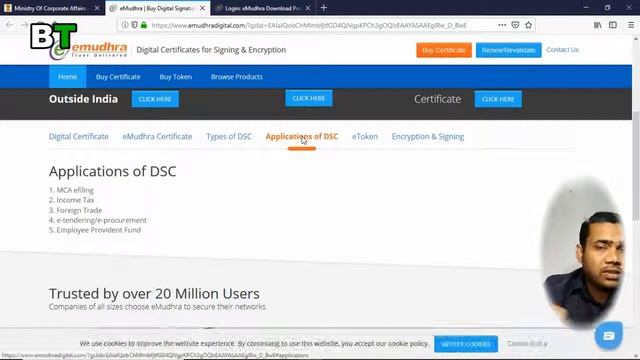The width and height of the screenshot is (640, 360).
Task: Click the eMudhra logo
Action: pos(89,50)
